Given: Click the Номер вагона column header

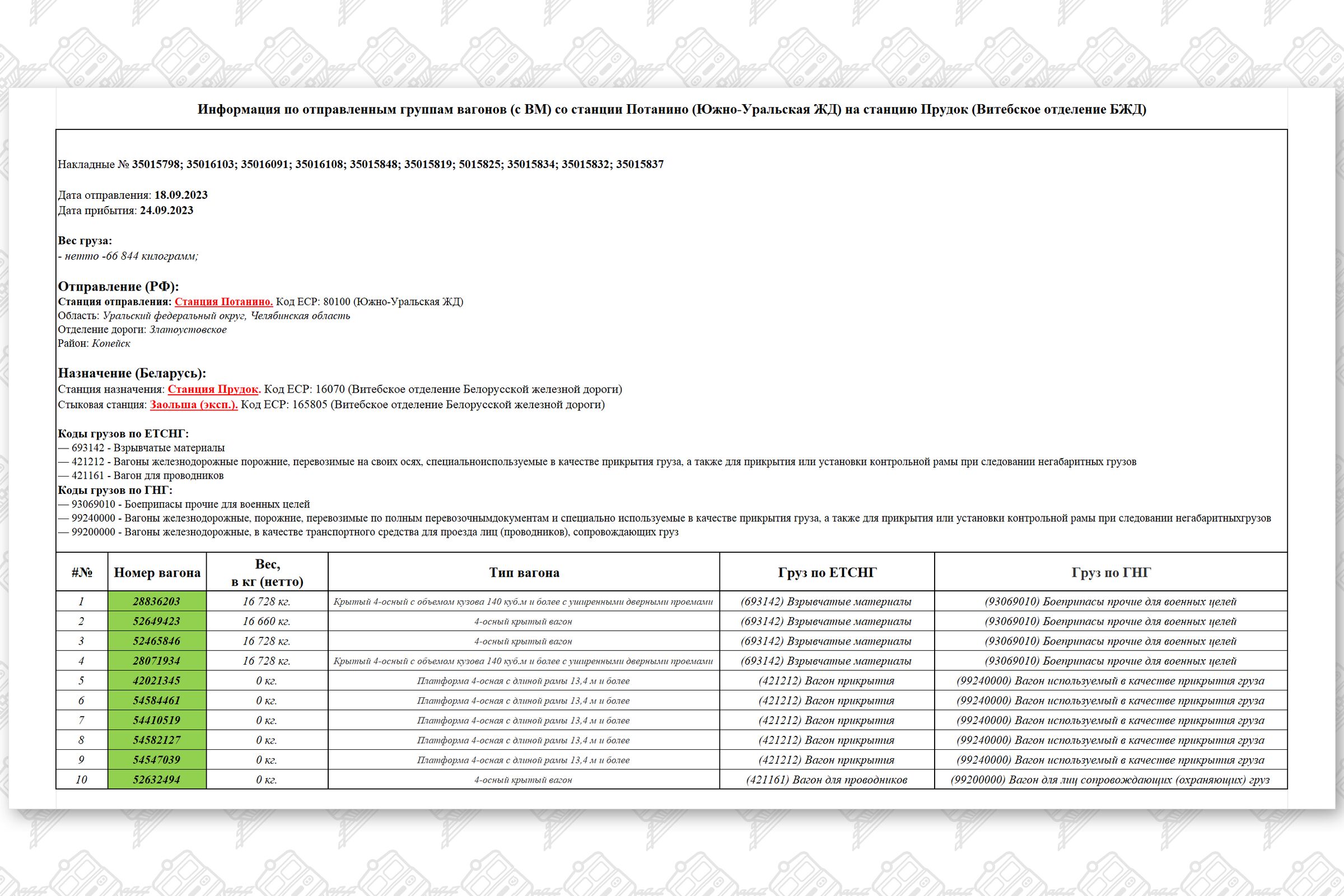Looking at the screenshot, I should (157, 572).
